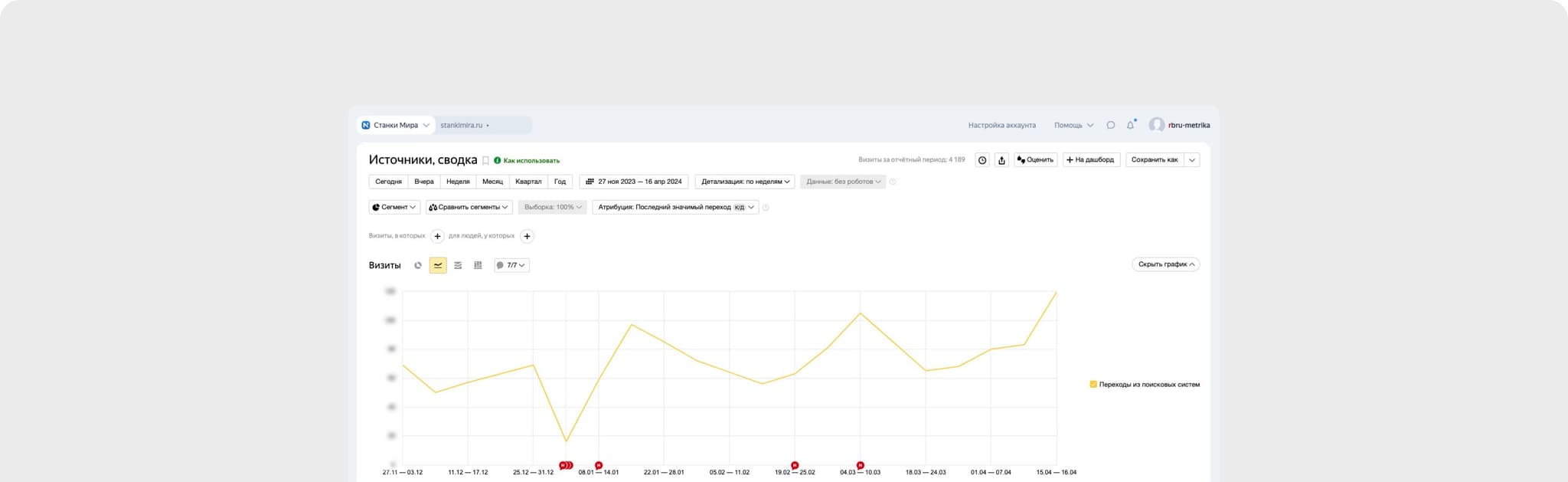Click the date range picker field

click(634, 182)
